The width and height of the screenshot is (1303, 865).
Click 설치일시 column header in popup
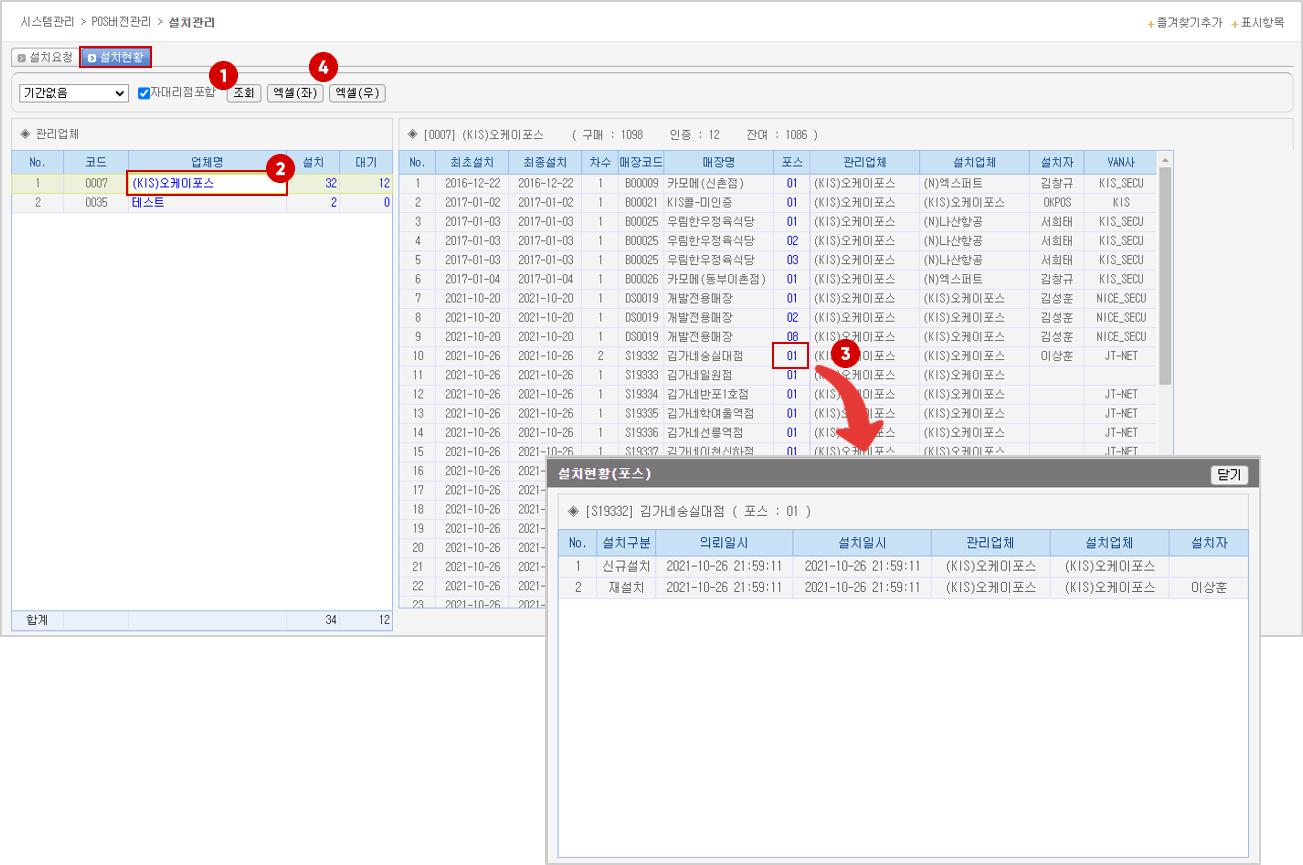(x=861, y=543)
